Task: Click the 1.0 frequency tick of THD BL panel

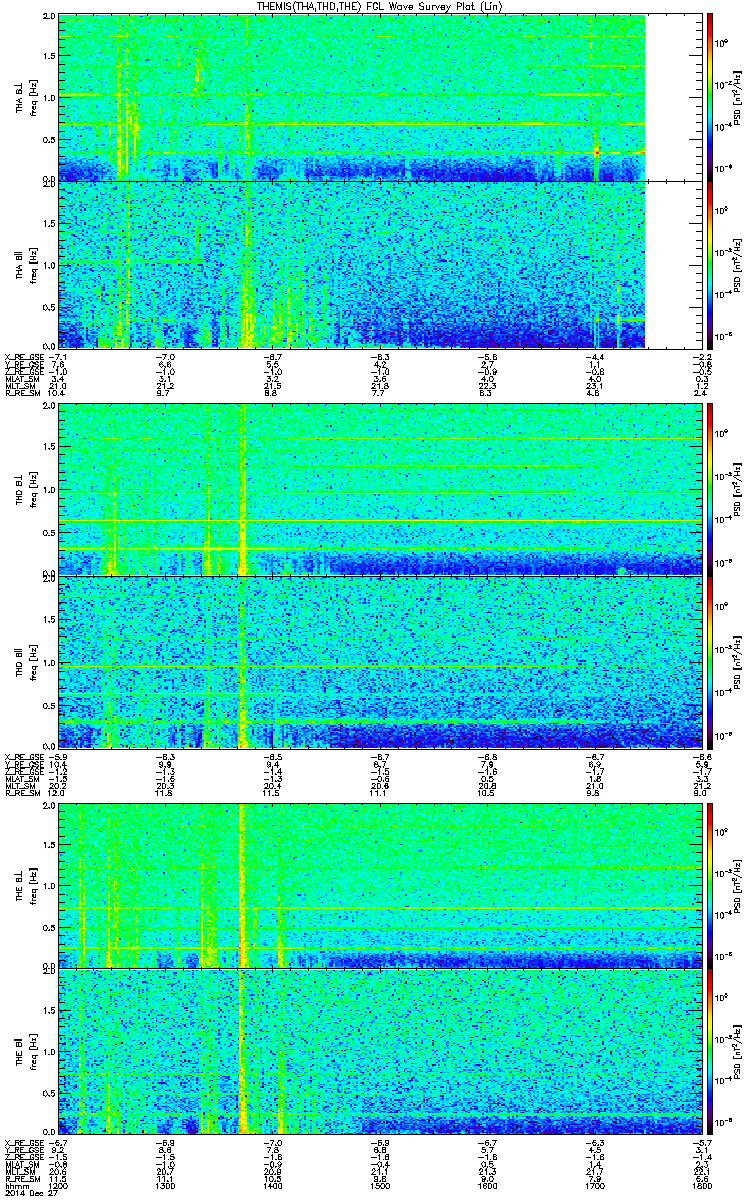Action: [x=48, y=489]
